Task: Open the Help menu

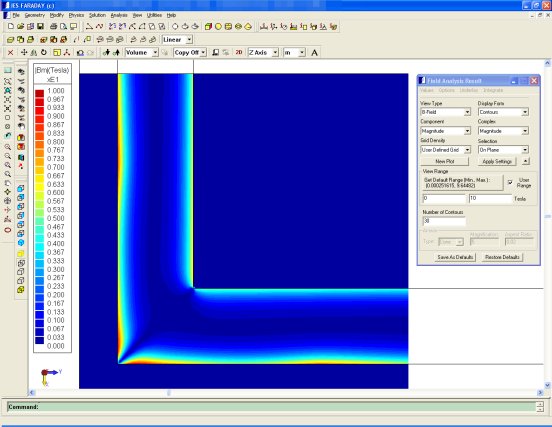Action: 171,15
